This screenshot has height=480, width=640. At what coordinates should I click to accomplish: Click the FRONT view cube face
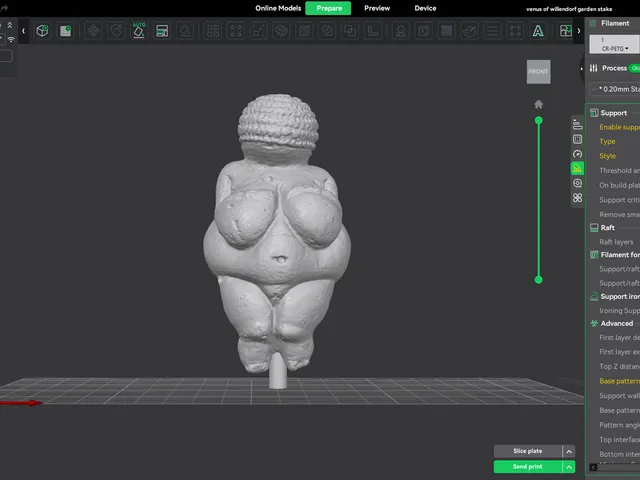click(538, 72)
